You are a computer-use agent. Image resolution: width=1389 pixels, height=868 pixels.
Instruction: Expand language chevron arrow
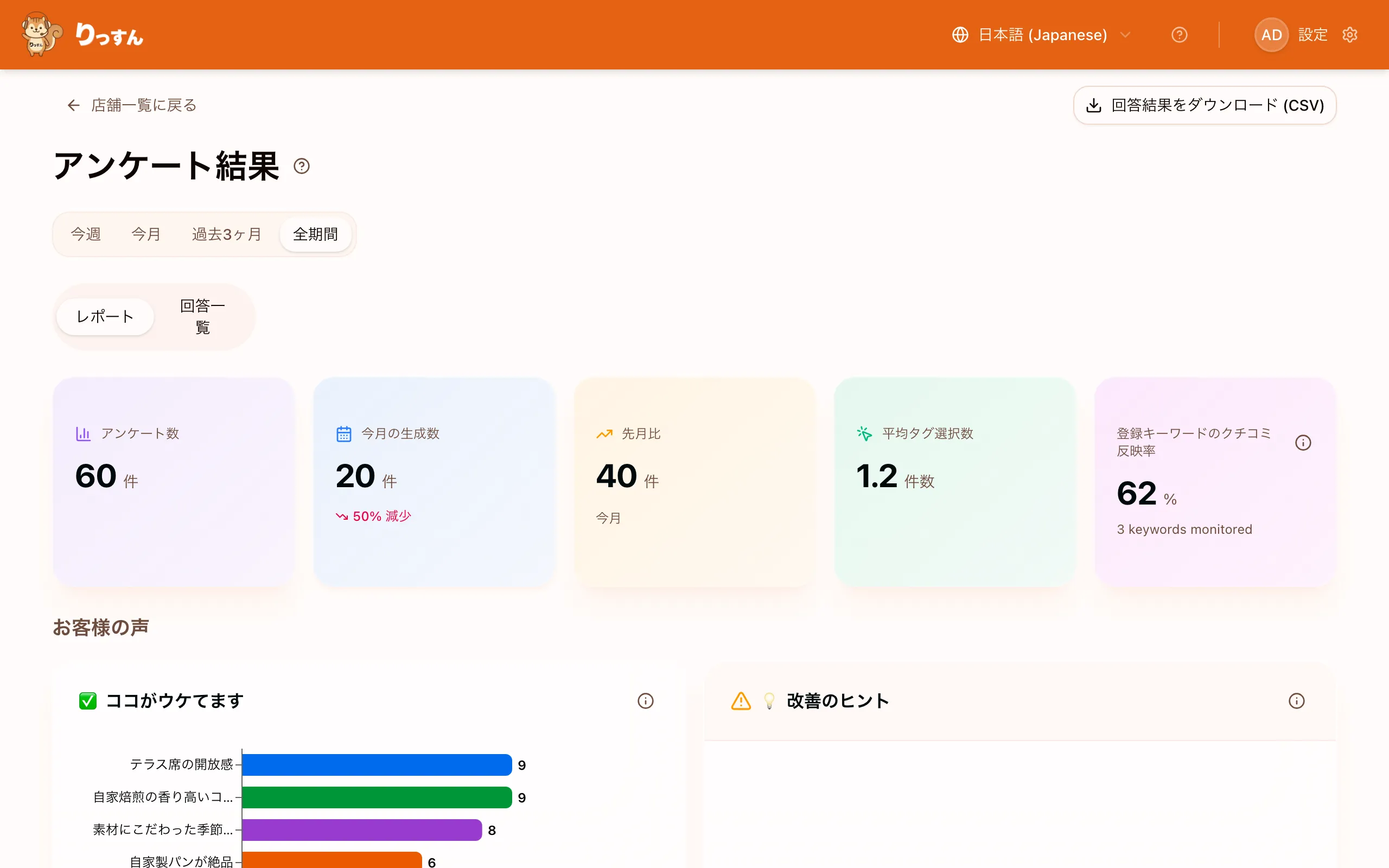click(x=1125, y=35)
